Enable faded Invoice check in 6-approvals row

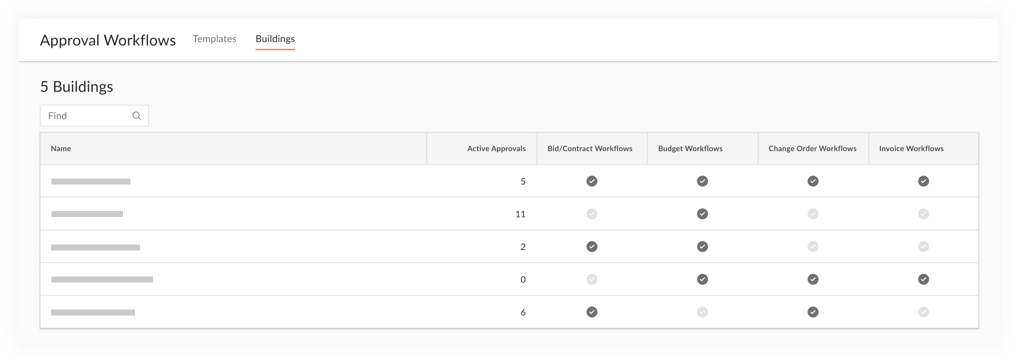point(924,312)
